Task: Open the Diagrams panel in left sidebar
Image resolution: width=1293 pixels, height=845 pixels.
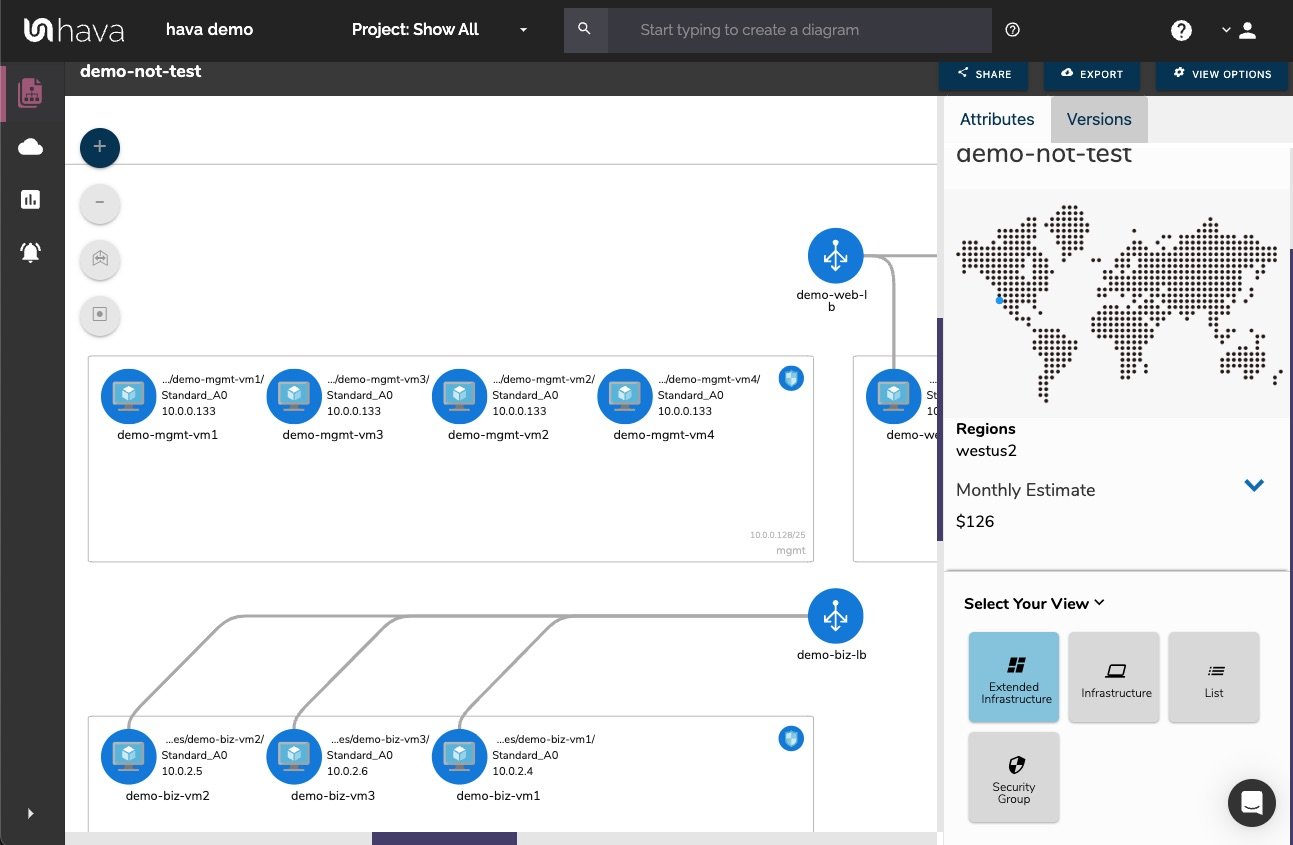Action: pos(30,92)
